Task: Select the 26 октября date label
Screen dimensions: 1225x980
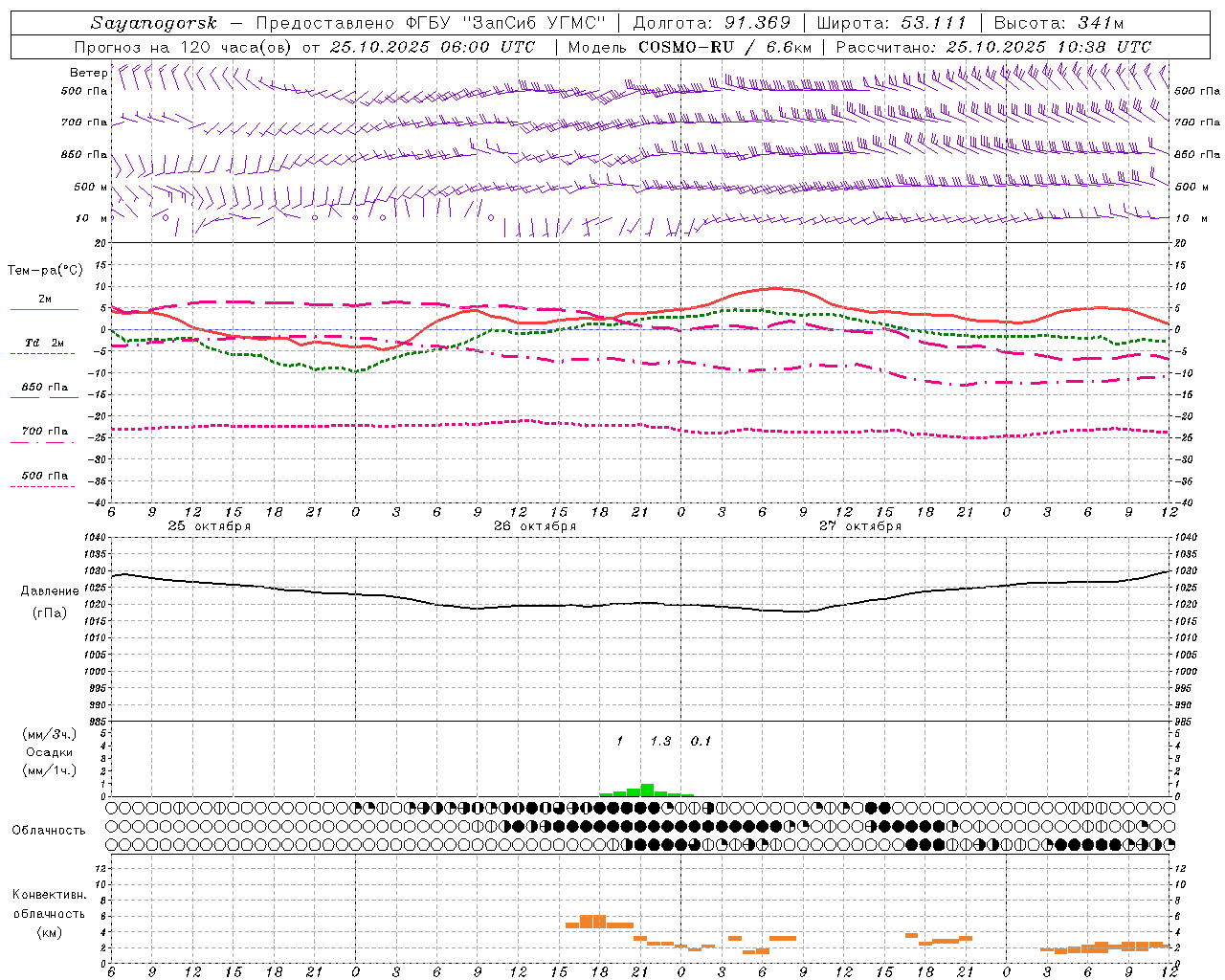Action: (535, 526)
